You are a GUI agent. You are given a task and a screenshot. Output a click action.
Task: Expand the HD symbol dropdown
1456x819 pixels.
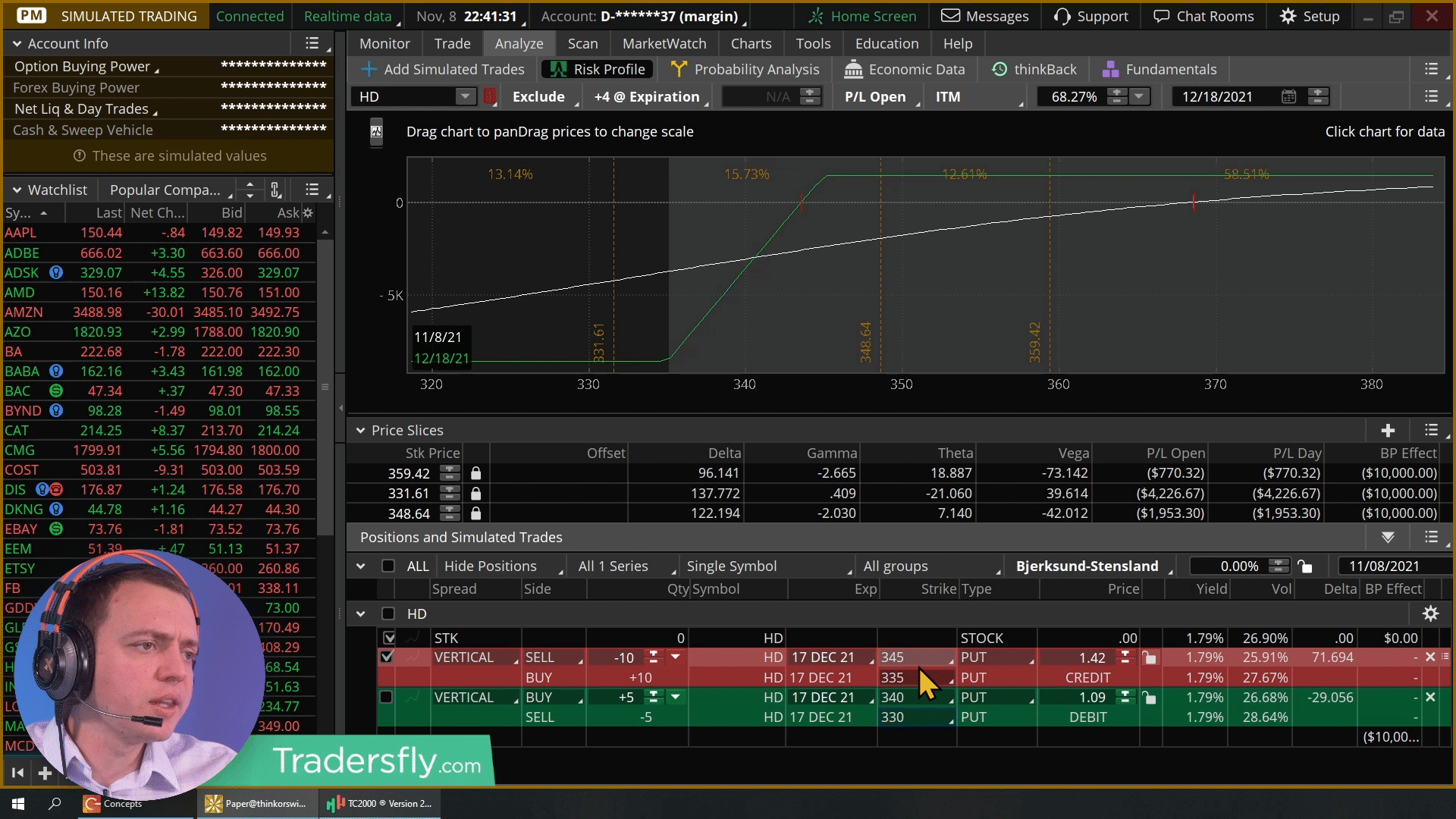pyautogui.click(x=465, y=96)
